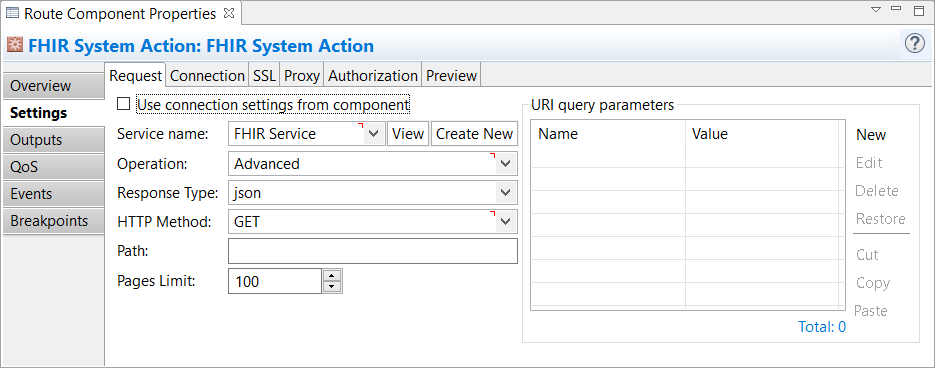Close the Route Component Properties tab

coord(230,13)
